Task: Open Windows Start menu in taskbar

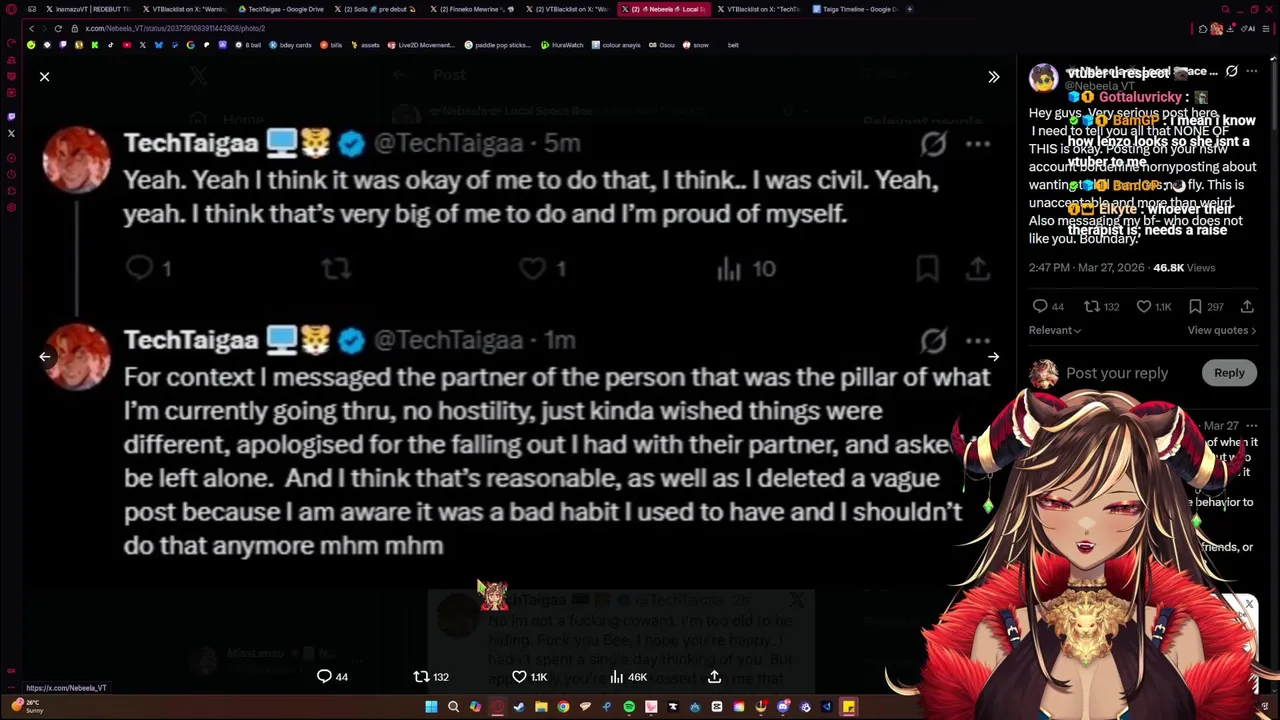Action: (x=431, y=707)
